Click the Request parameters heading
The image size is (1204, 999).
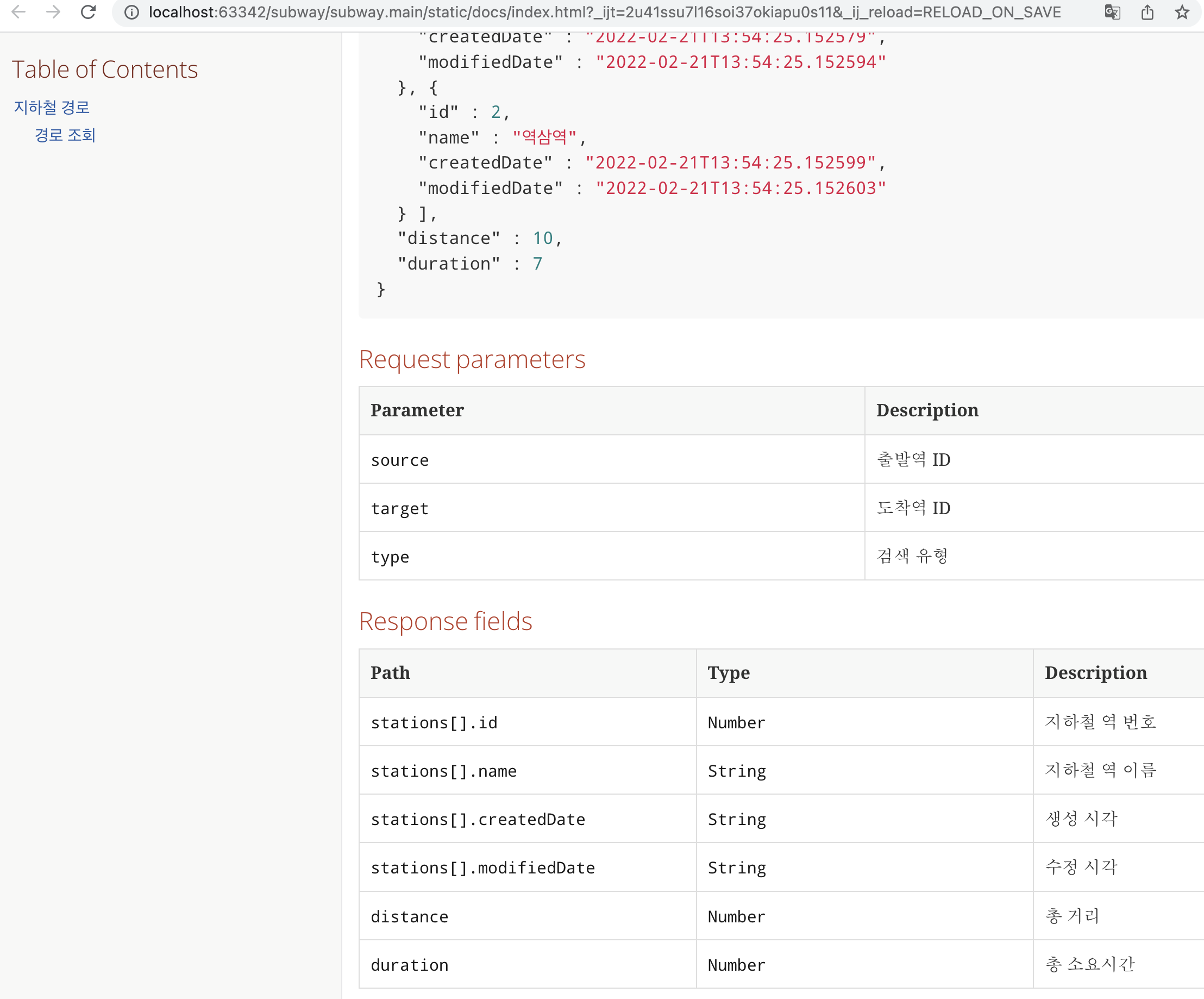click(x=472, y=360)
